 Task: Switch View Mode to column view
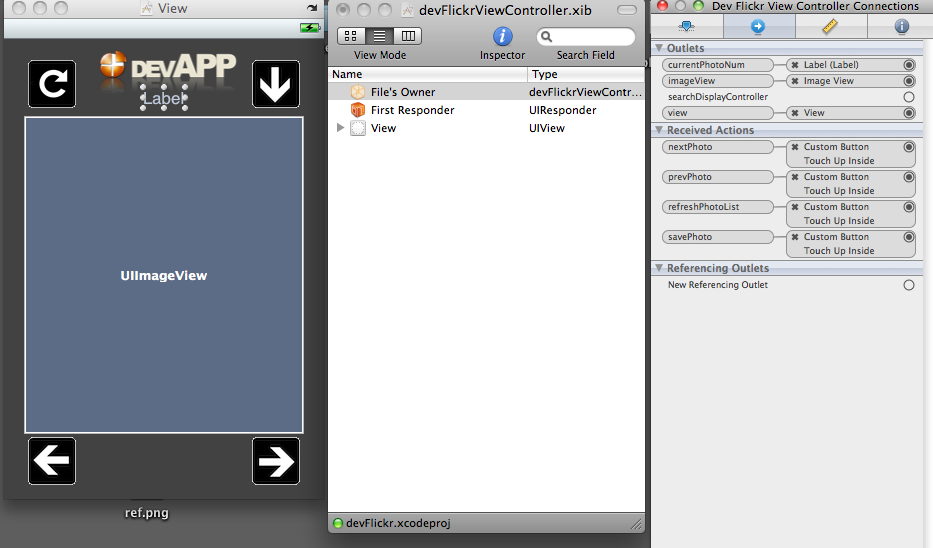(408, 36)
